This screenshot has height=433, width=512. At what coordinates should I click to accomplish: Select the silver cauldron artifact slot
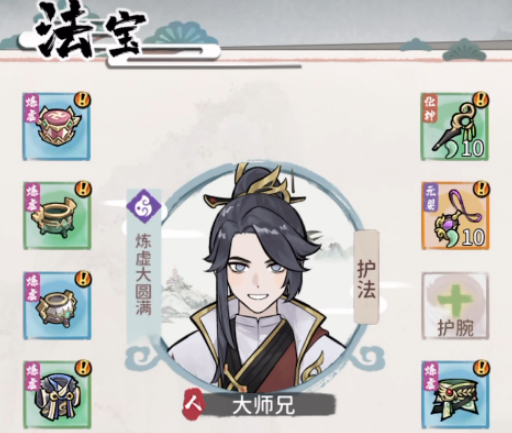pos(57,306)
